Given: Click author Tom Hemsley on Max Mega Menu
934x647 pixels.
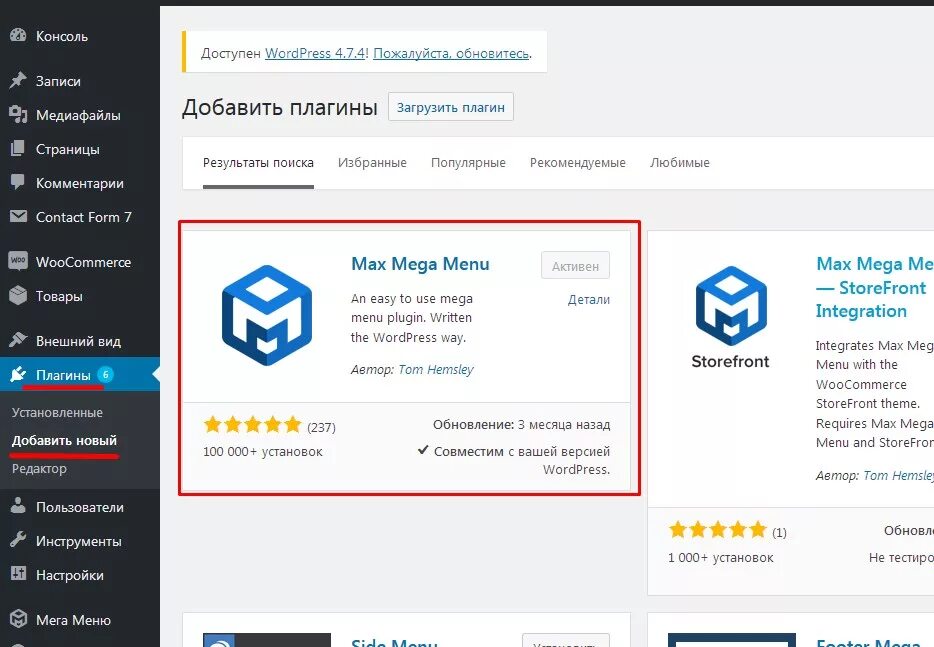Looking at the screenshot, I should 436,369.
